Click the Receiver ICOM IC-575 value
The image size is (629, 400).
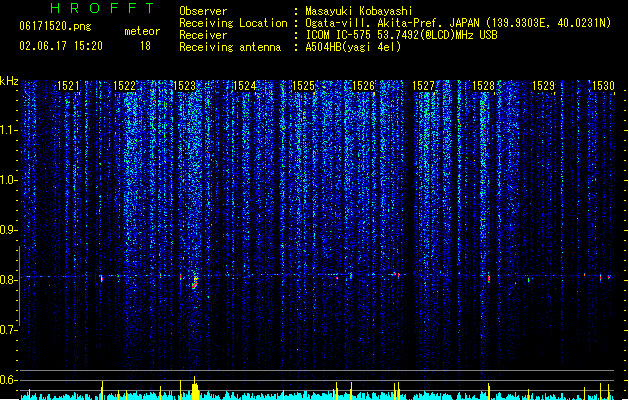402,35
